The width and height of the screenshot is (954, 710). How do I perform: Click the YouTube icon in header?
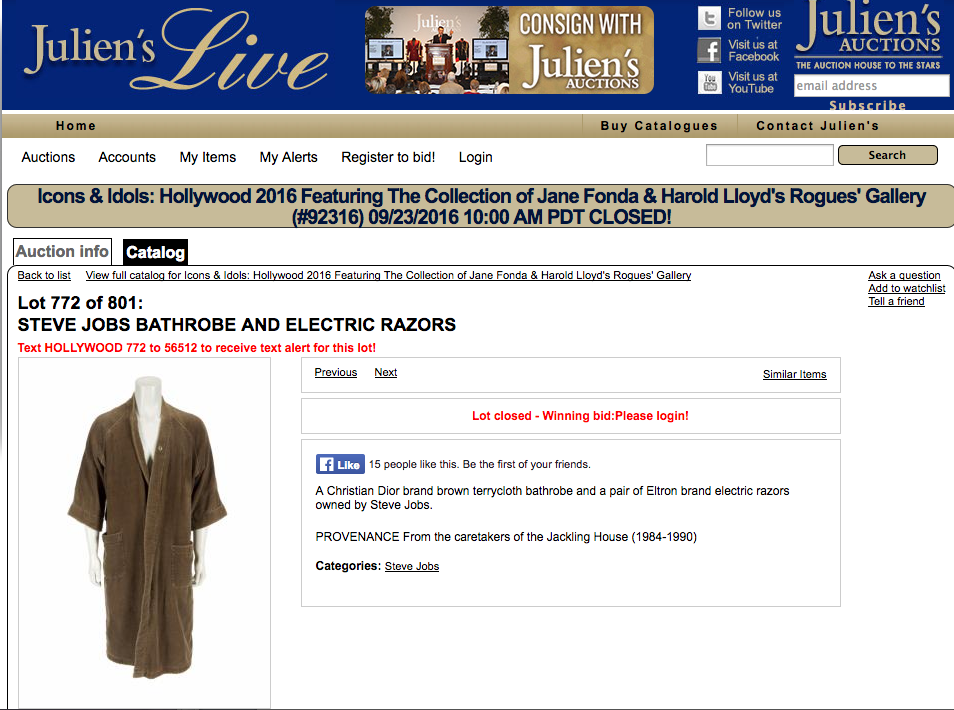(709, 82)
